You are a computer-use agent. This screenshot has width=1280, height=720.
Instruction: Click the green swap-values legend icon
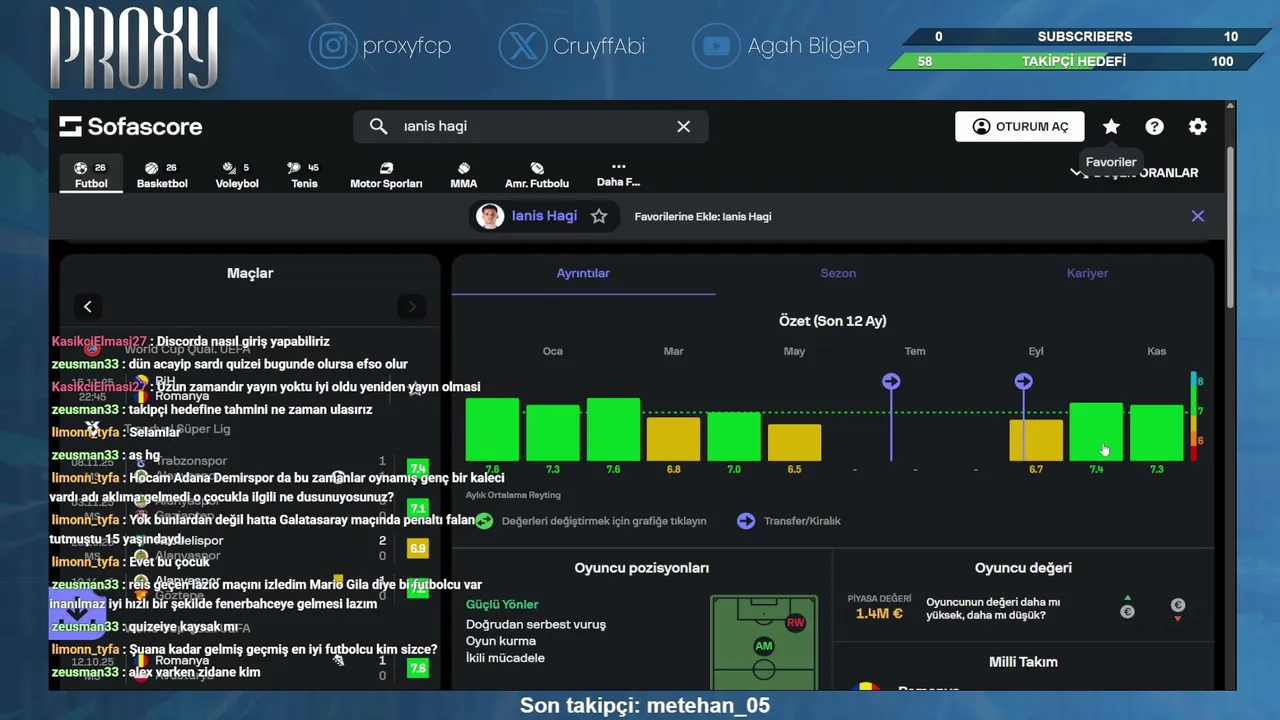[484, 521]
